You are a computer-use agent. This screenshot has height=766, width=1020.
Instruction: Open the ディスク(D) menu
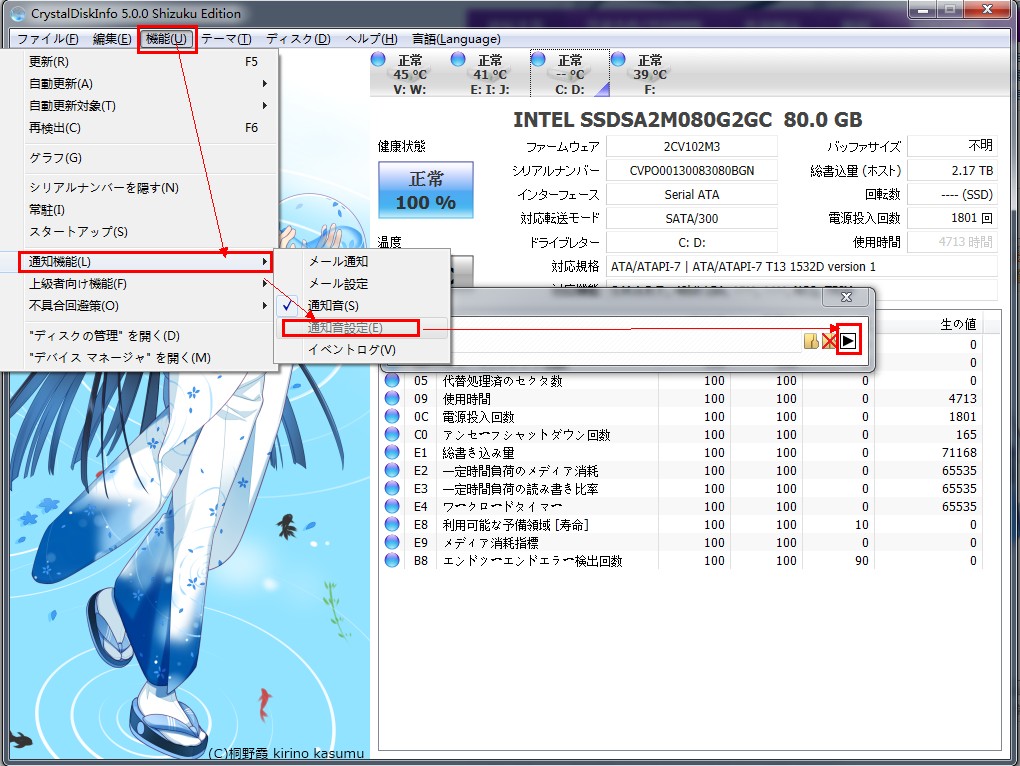pyautogui.click(x=298, y=39)
